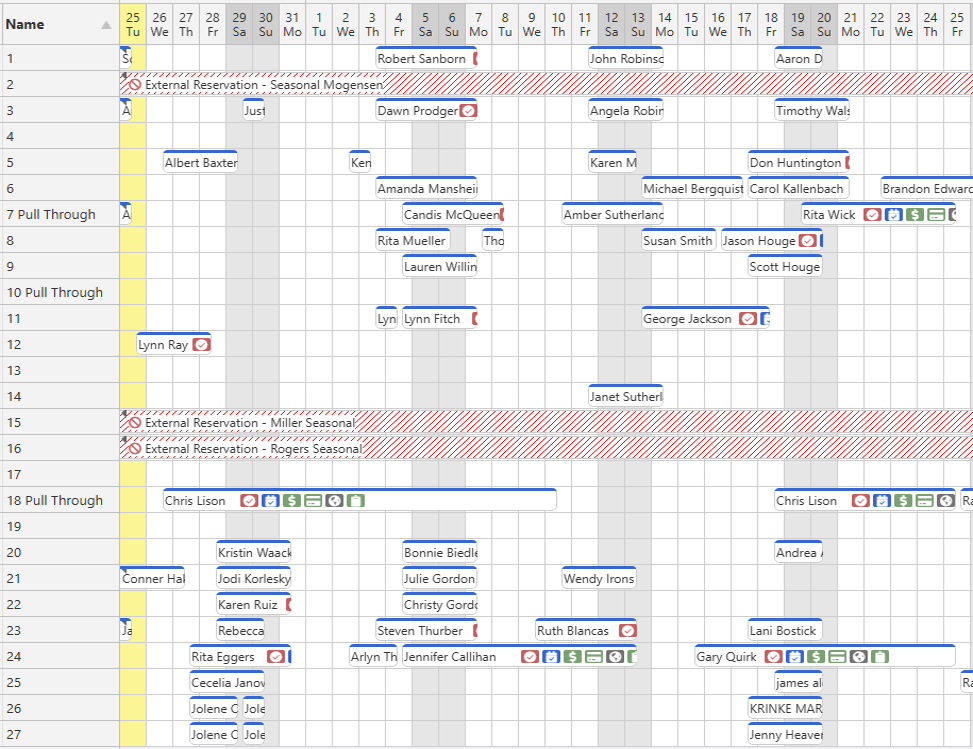Click calendar icon on Chris Lison's reservation starting 26th

[271, 501]
